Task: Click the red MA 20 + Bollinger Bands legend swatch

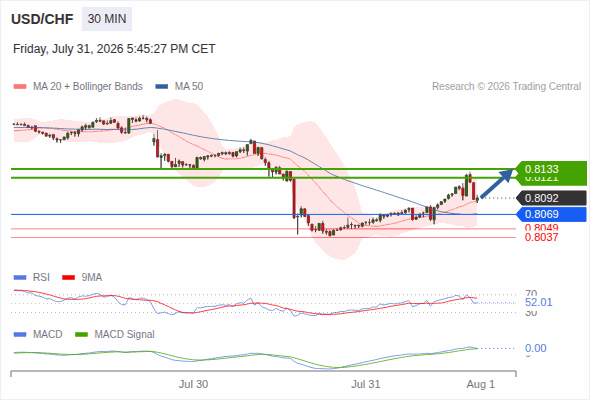Action: coord(20,87)
